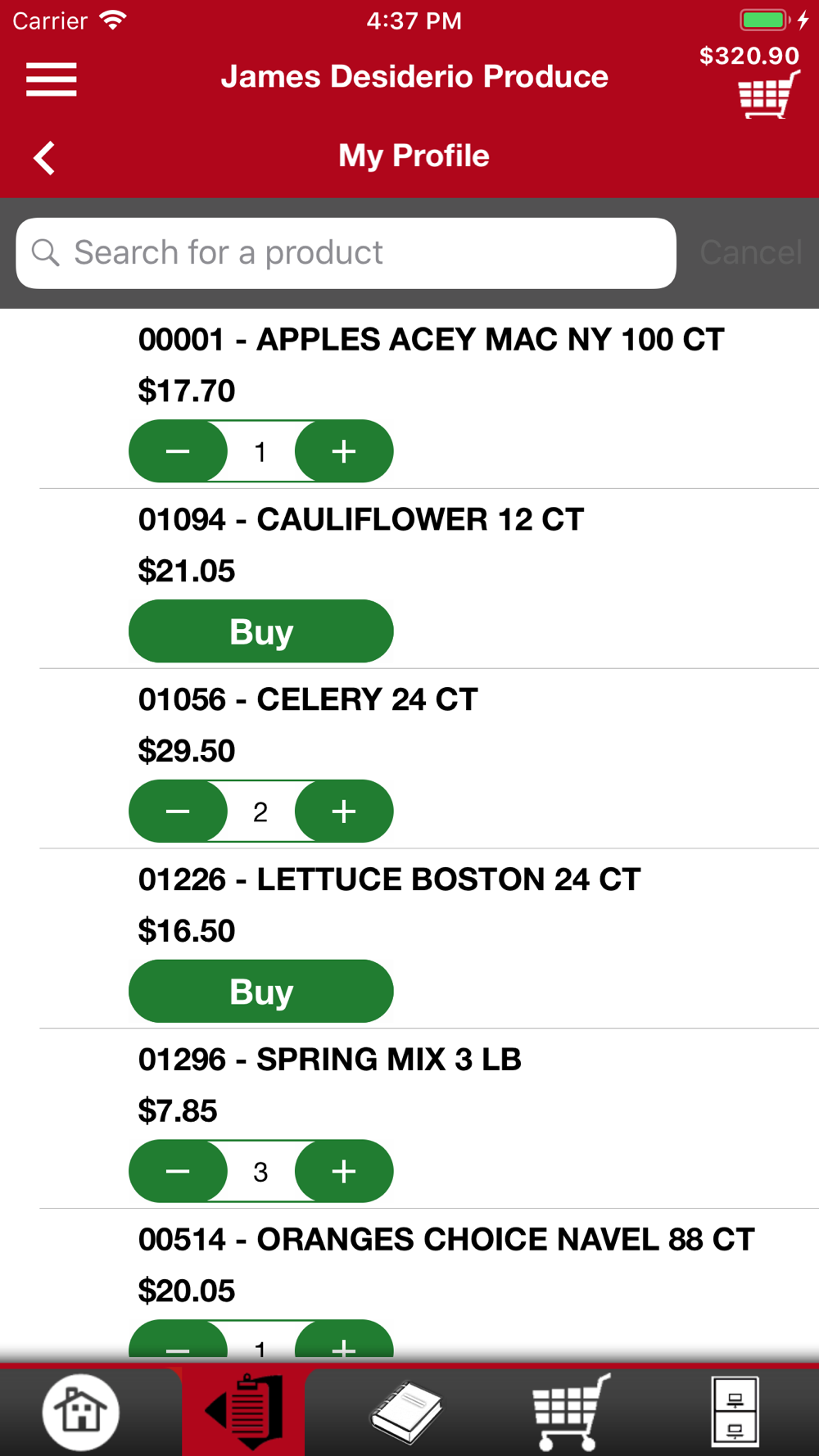Open the cart showing $320.90
This screenshot has height=1456, width=819.
click(x=767, y=95)
